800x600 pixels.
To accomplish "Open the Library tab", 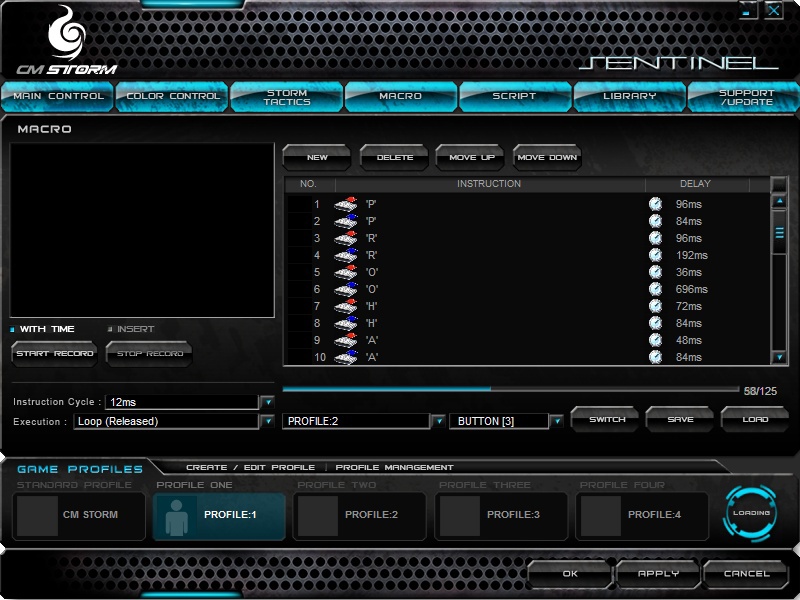I will (629, 96).
